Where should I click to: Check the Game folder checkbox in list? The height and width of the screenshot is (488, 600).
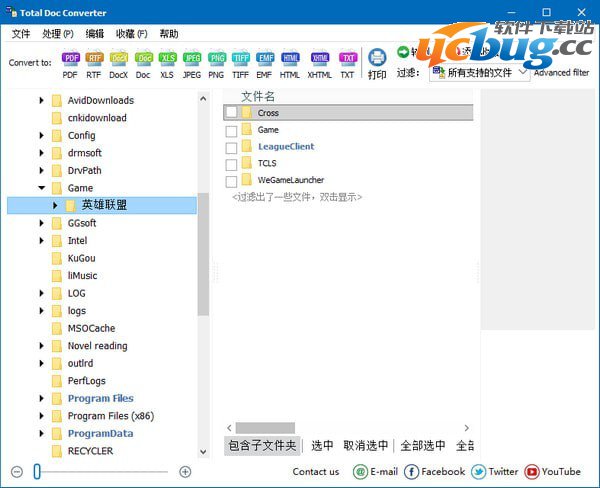pyautogui.click(x=231, y=131)
